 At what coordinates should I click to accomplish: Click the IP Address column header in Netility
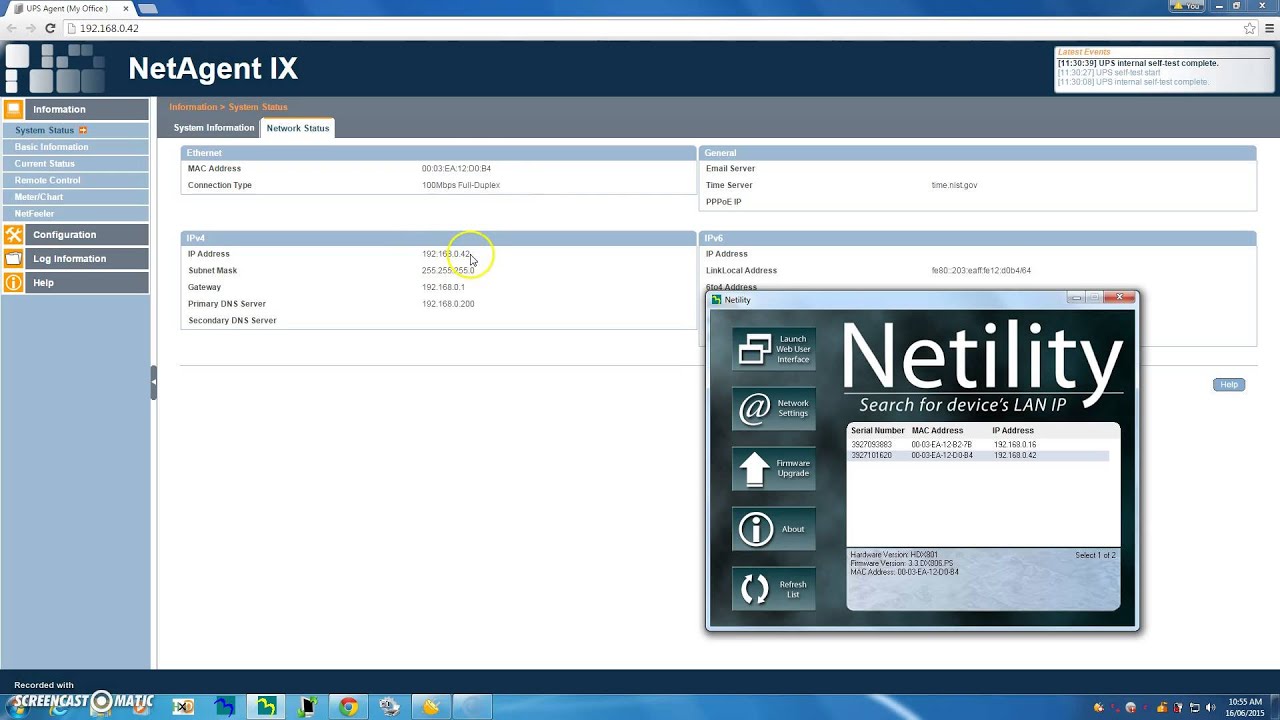[1013, 430]
